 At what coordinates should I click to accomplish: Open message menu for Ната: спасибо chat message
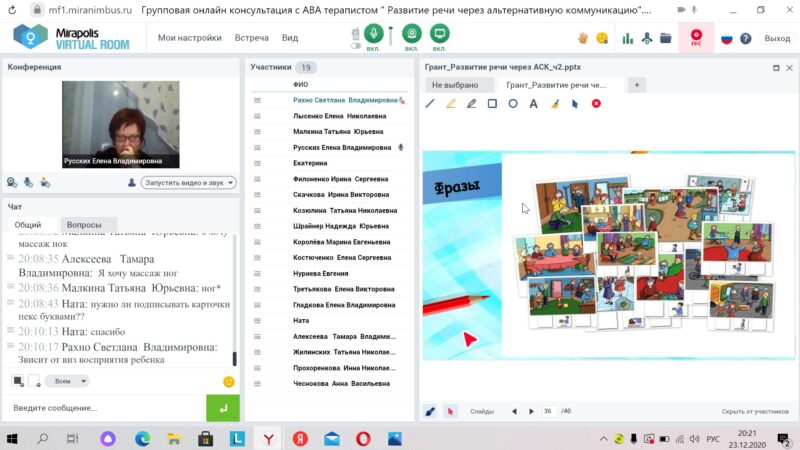point(10,330)
